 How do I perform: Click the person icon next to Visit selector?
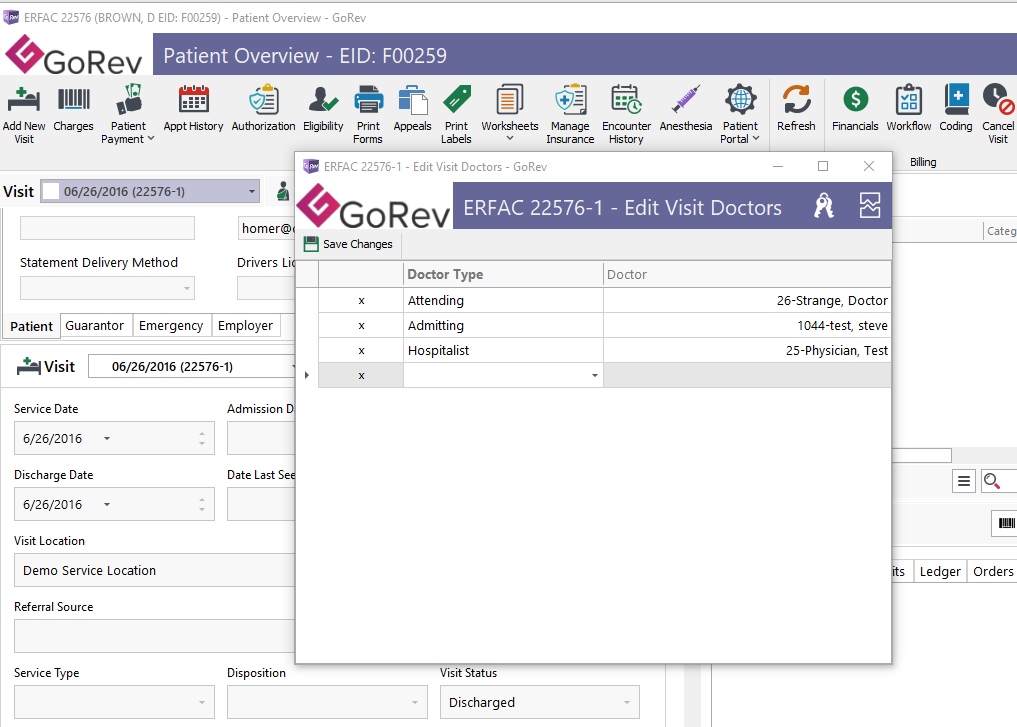(283, 191)
